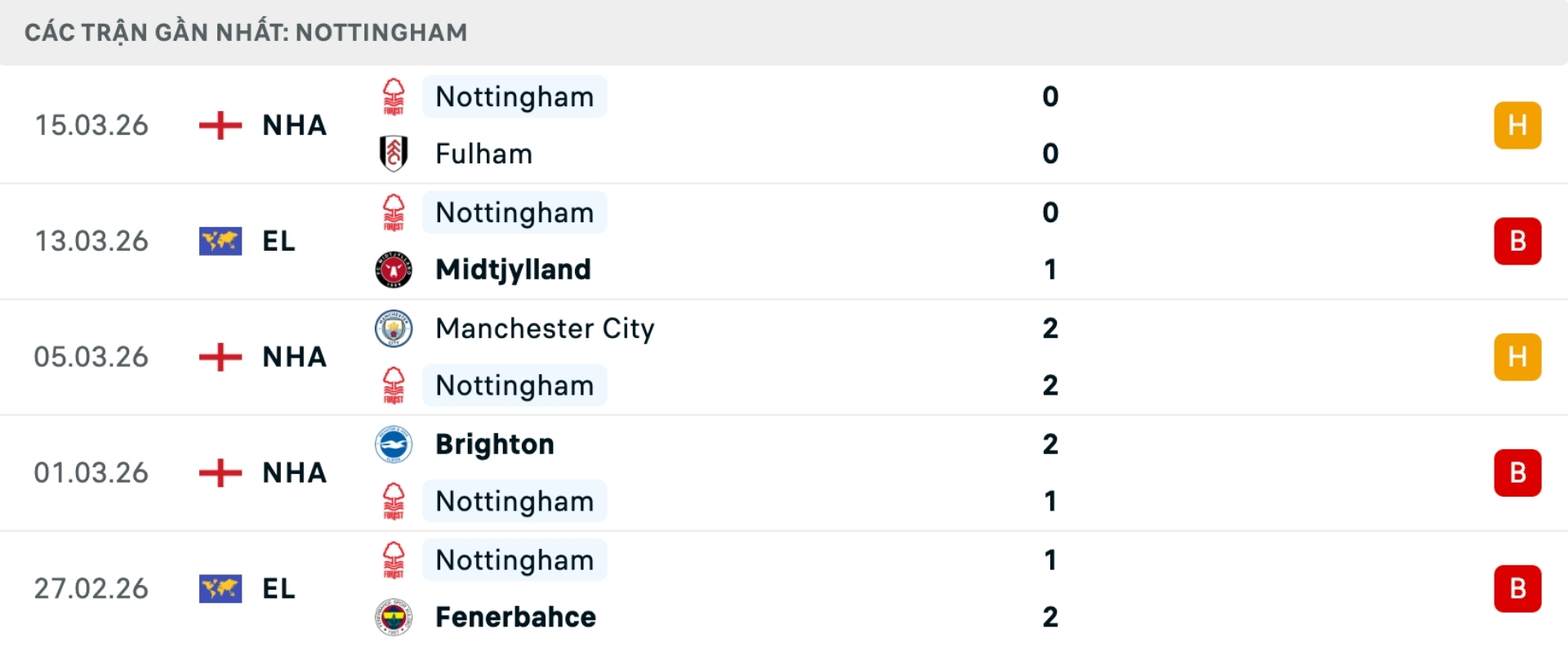Image resolution: width=1568 pixels, height=647 pixels.
Task: Open the Manchester City team link
Action: pyautogui.click(x=545, y=328)
